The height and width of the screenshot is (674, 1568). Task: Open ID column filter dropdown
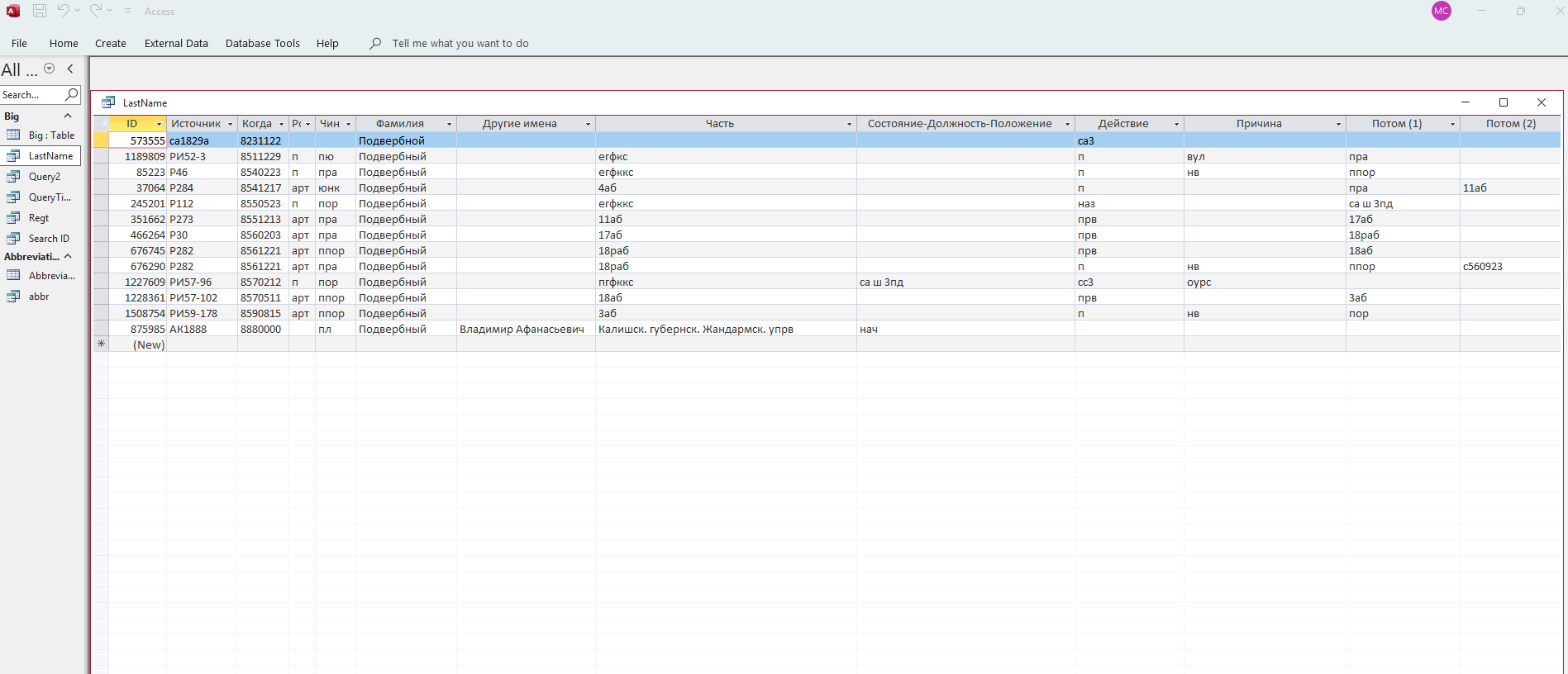[x=159, y=124]
